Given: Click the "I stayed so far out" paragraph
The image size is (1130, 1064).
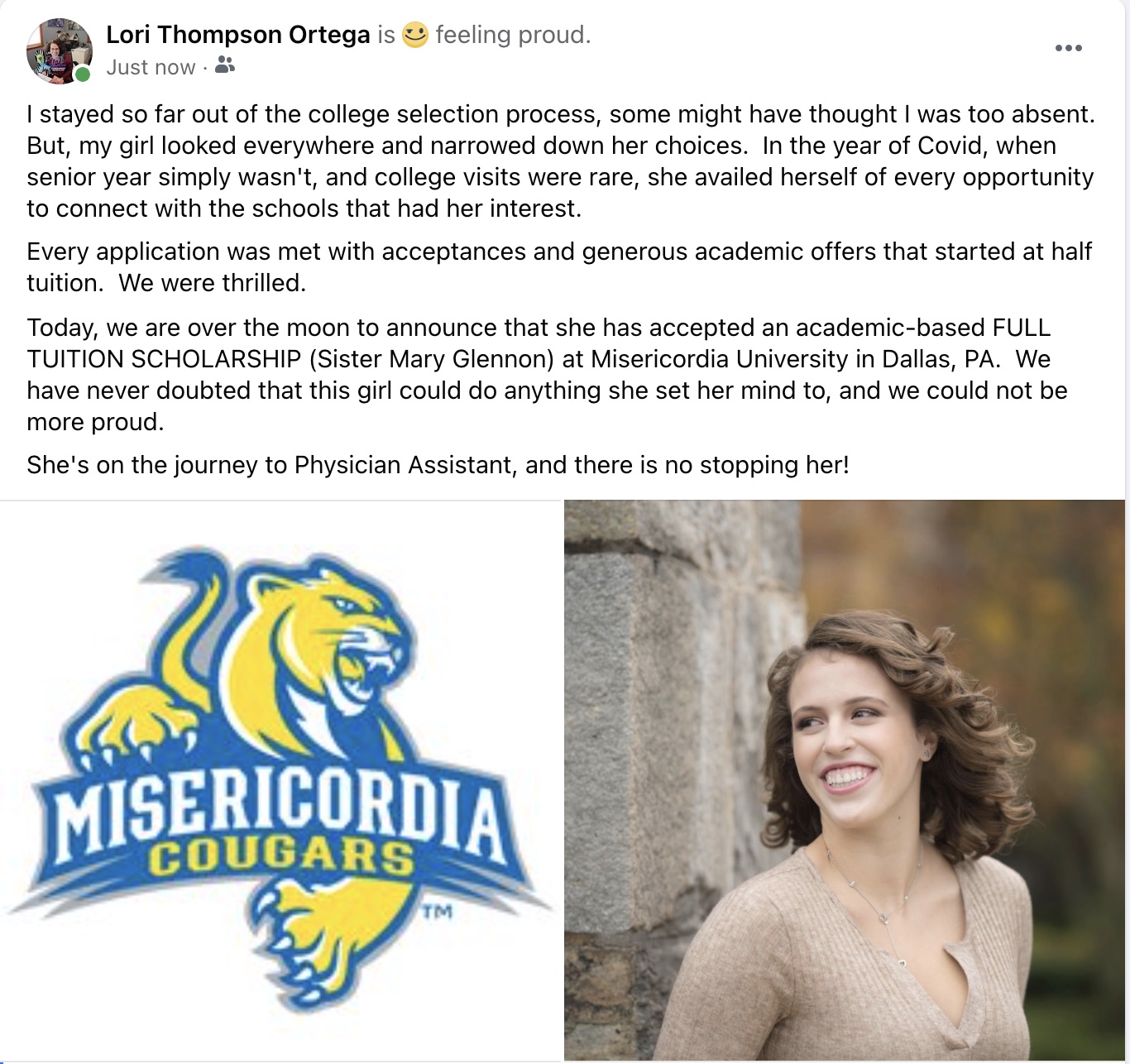Looking at the screenshot, I should point(561,161).
